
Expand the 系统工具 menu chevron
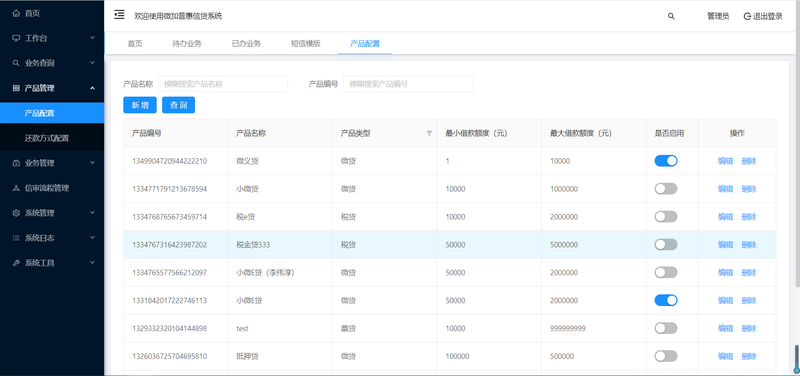tap(92, 263)
